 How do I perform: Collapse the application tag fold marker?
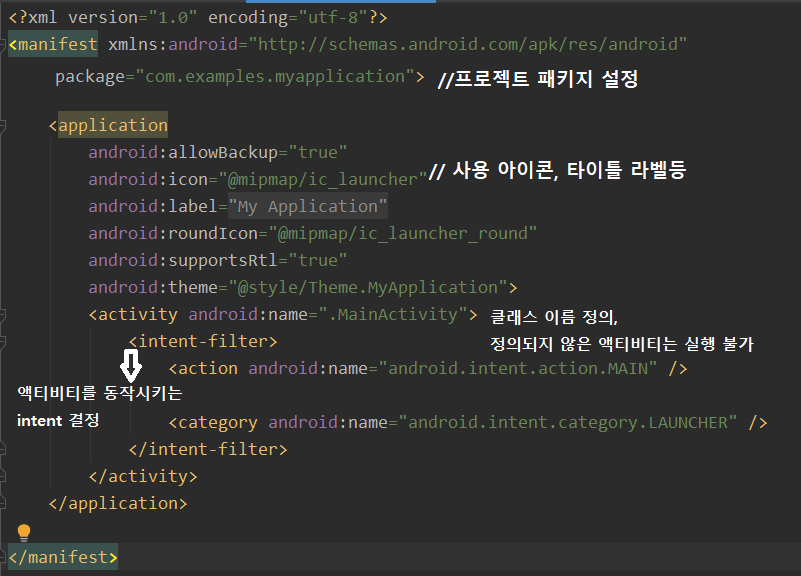(2, 125)
